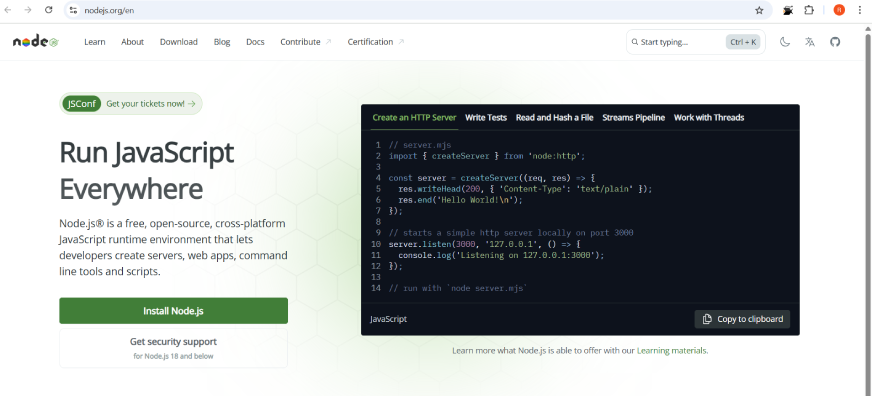Open Chrome three-dot menu
Image resolution: width=872 pixels, height=396 pixels.
coord(860,10)
